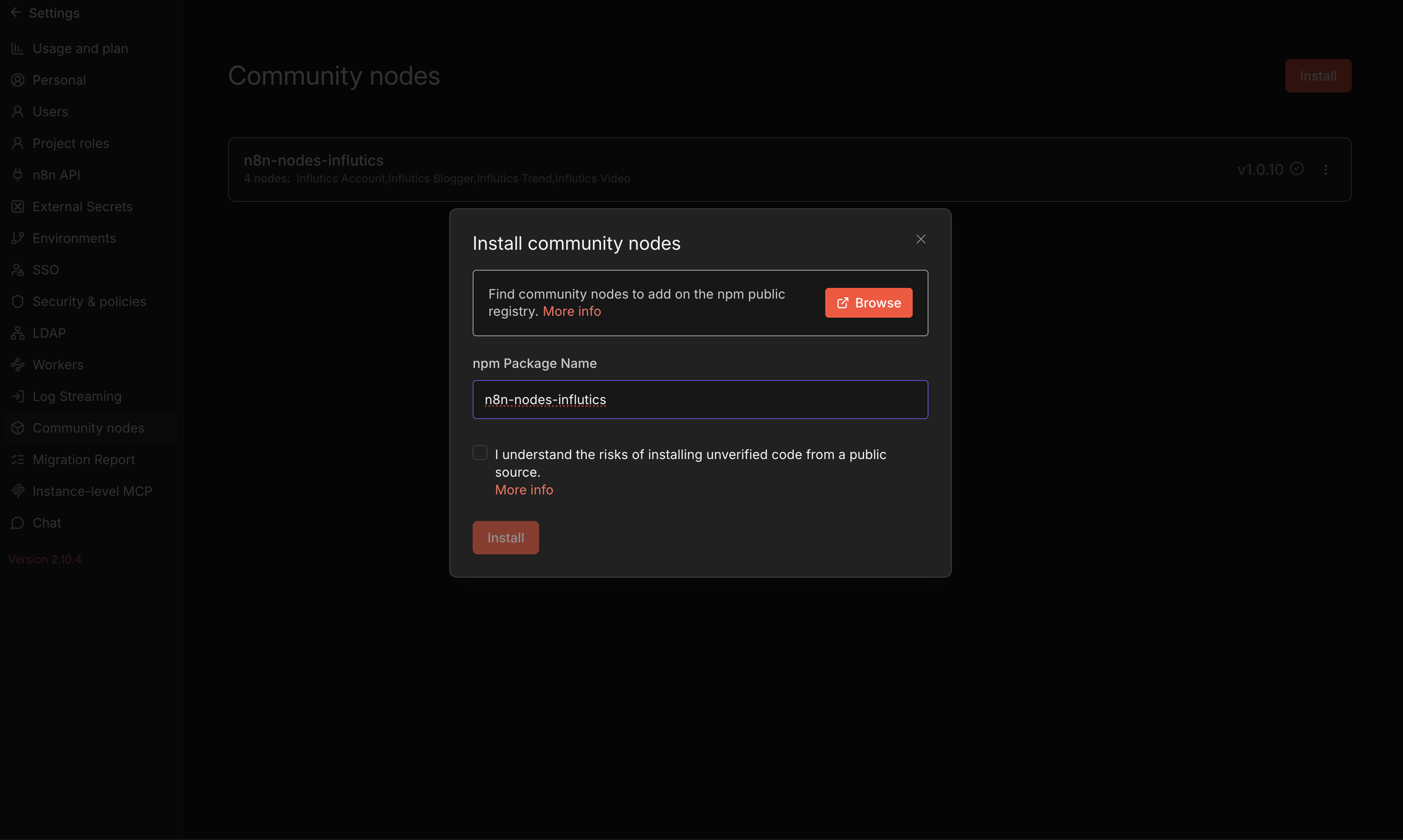Open Migration Report page
1403x840 pixels.
tap(90, 460)
